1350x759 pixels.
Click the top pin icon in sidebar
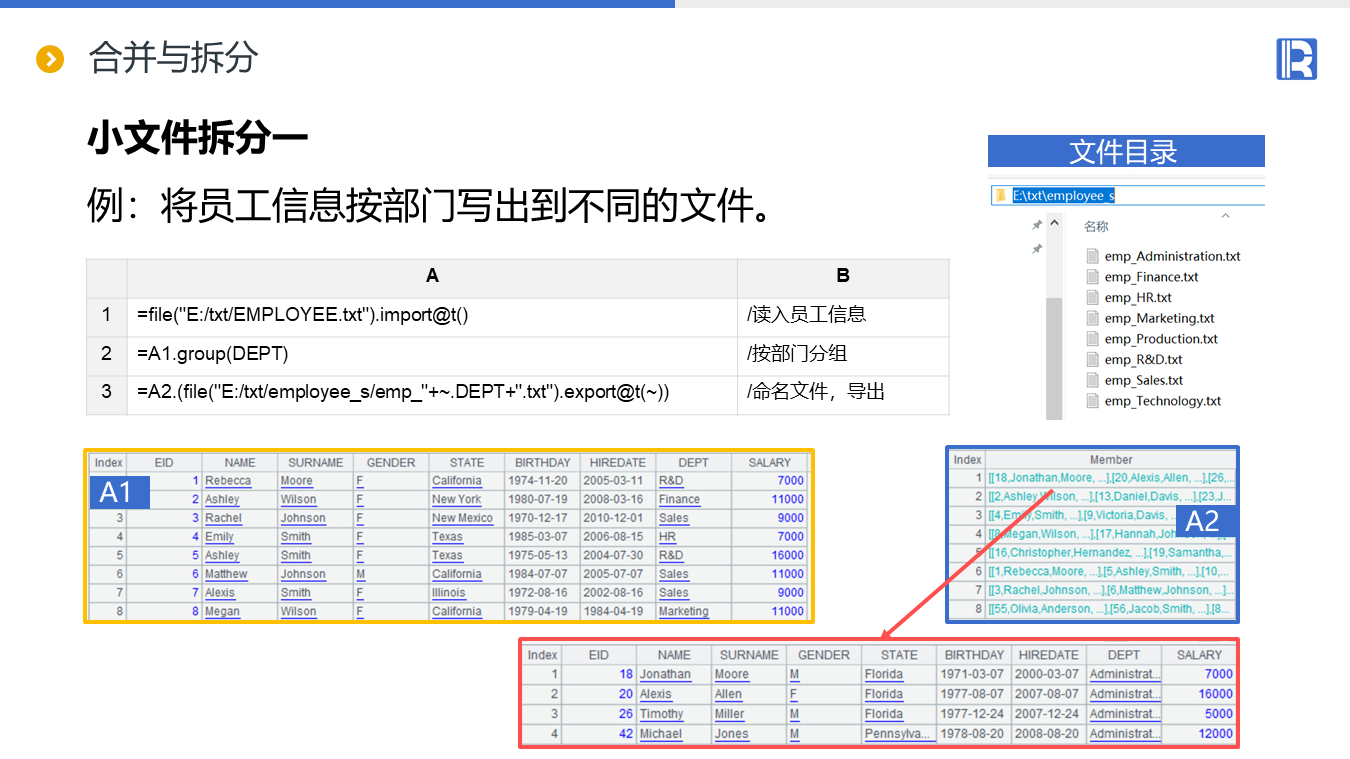1037,226
